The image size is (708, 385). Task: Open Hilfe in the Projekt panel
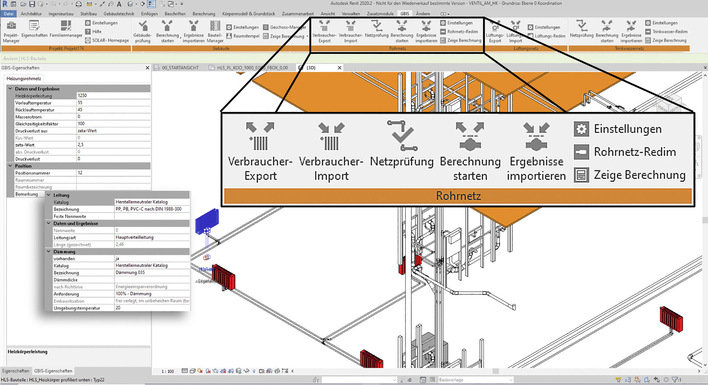click(x=93, y=32)
